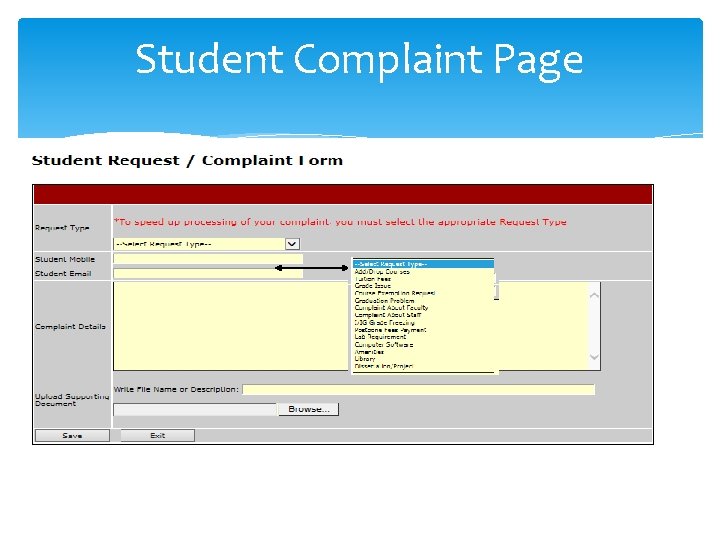The image size is (720, 540).
Task: Click the 'Complaint Details' label
Action: coord(70,326)
